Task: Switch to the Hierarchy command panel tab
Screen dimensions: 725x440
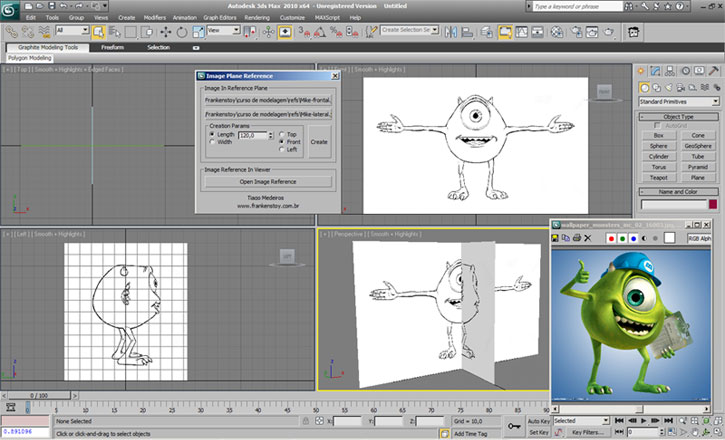Action: (x=670, y=71)
